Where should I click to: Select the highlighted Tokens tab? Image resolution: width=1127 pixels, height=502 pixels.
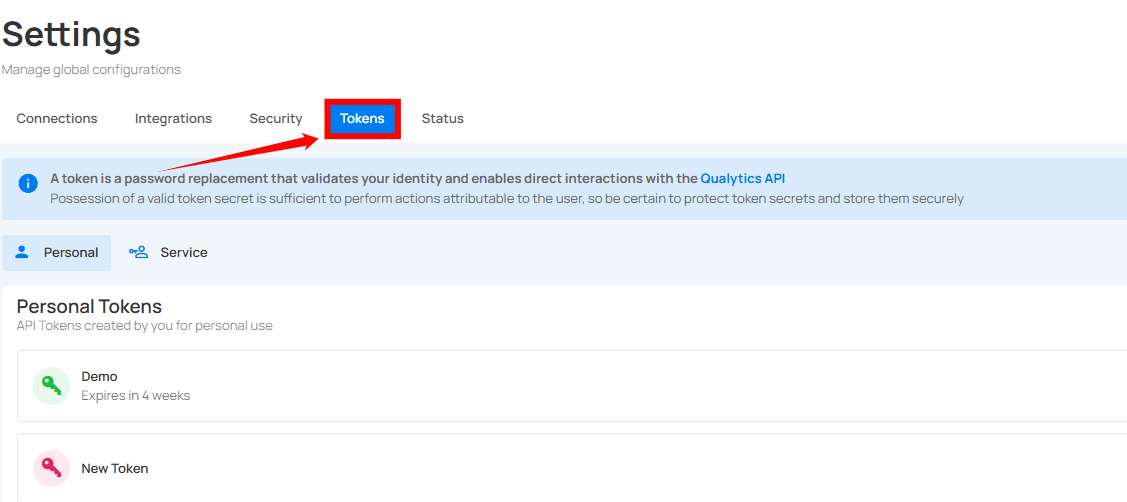click(x=362, y=118)
